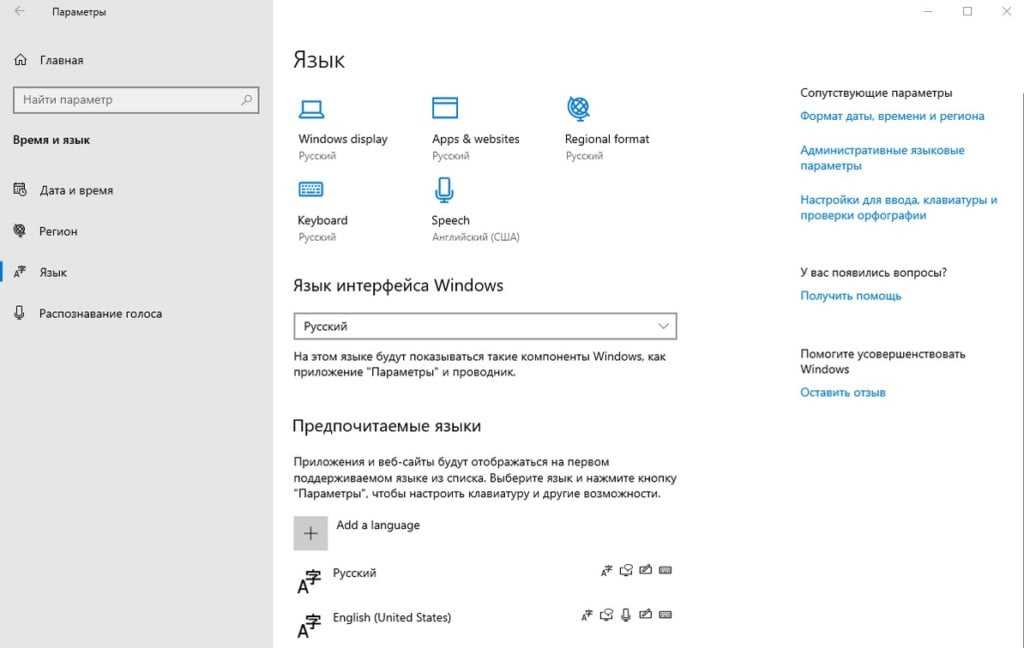Click speech recognition mic on English row

[x=626, y=615]
